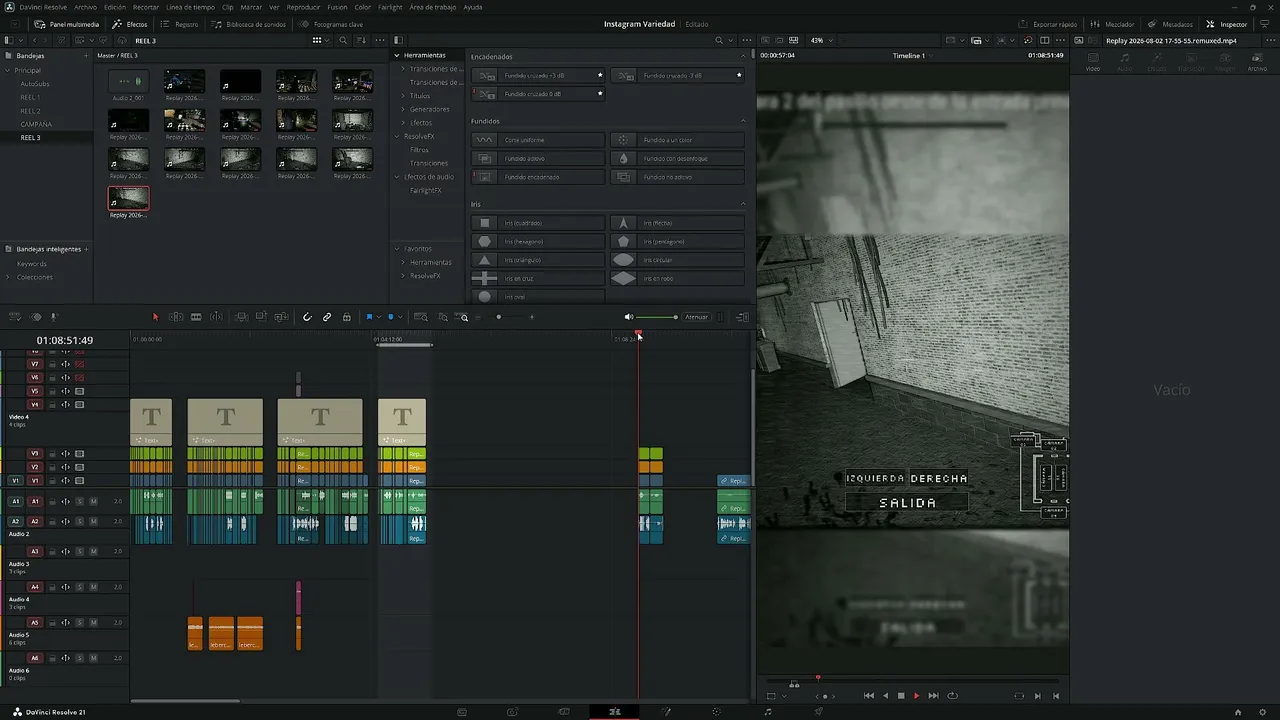Mute timeline audio with speaker icon
The height and width of the screenshot is (720, 1280).
point(629,317)
